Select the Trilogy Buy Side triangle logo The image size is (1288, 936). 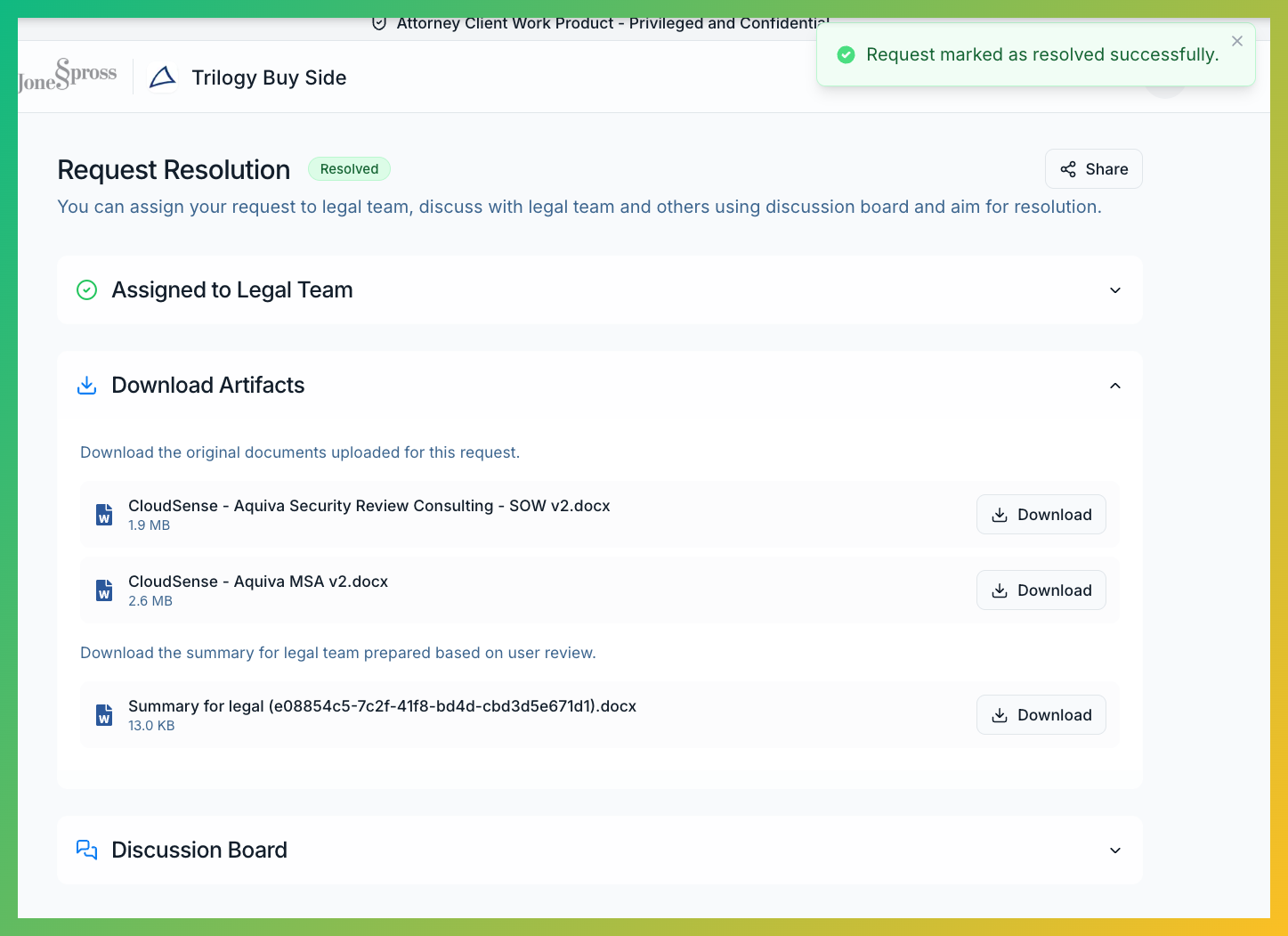[x=163, y=77]
